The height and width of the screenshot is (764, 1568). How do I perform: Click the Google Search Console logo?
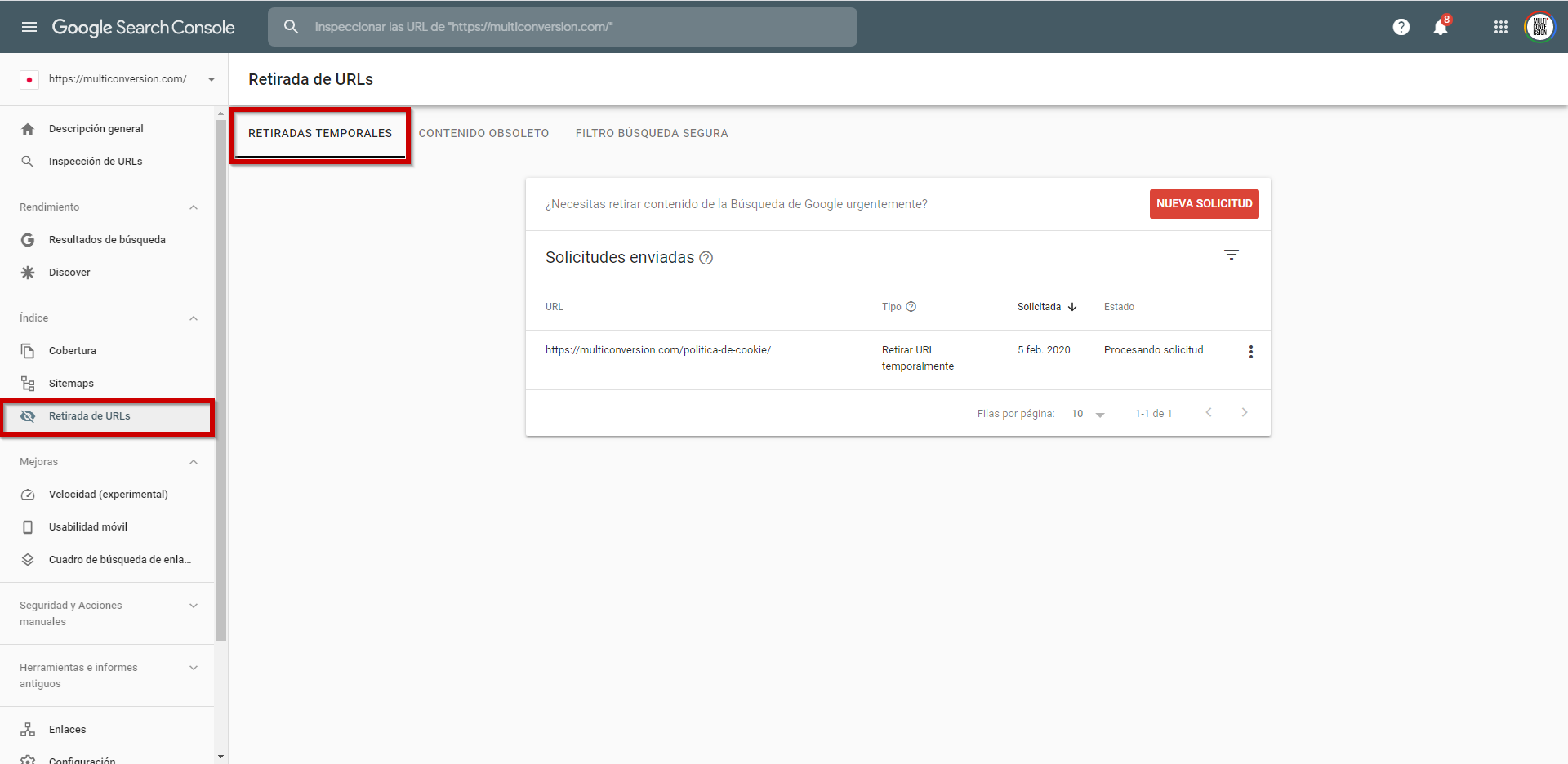pyautogui.click(x=143, y=27)
